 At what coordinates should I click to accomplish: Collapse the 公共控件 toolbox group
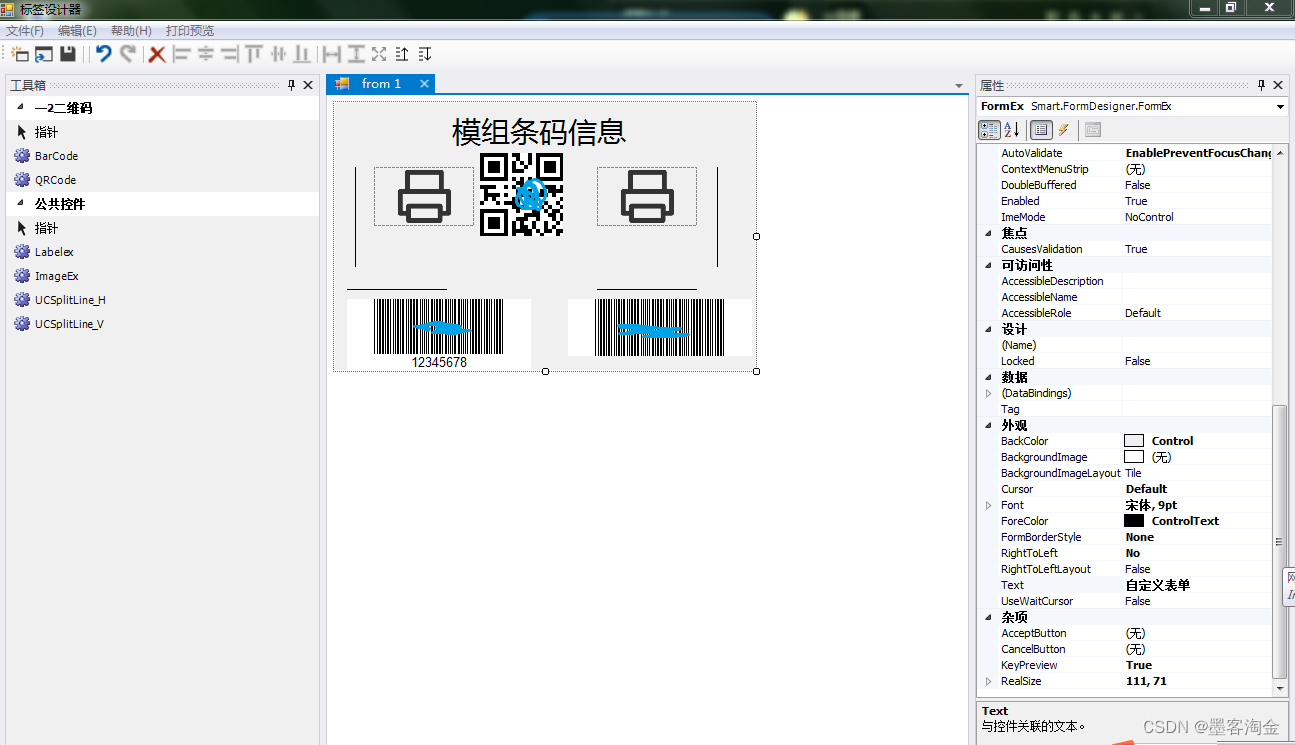(x=21, y=203)
